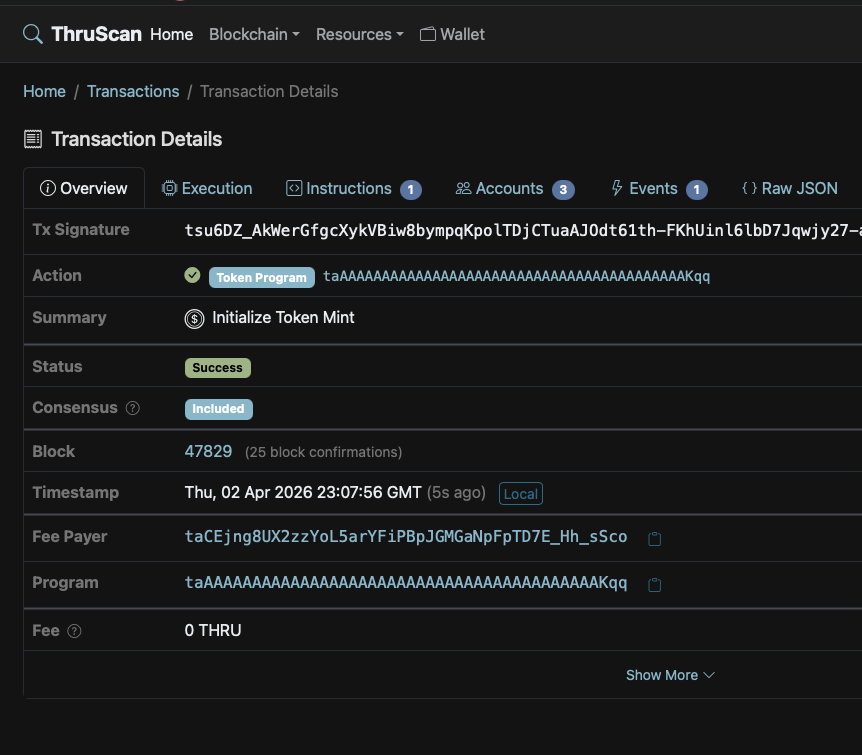862x755 pixels.
Task: Switch to the Execution tab
Action: click(x=207, y=188)
